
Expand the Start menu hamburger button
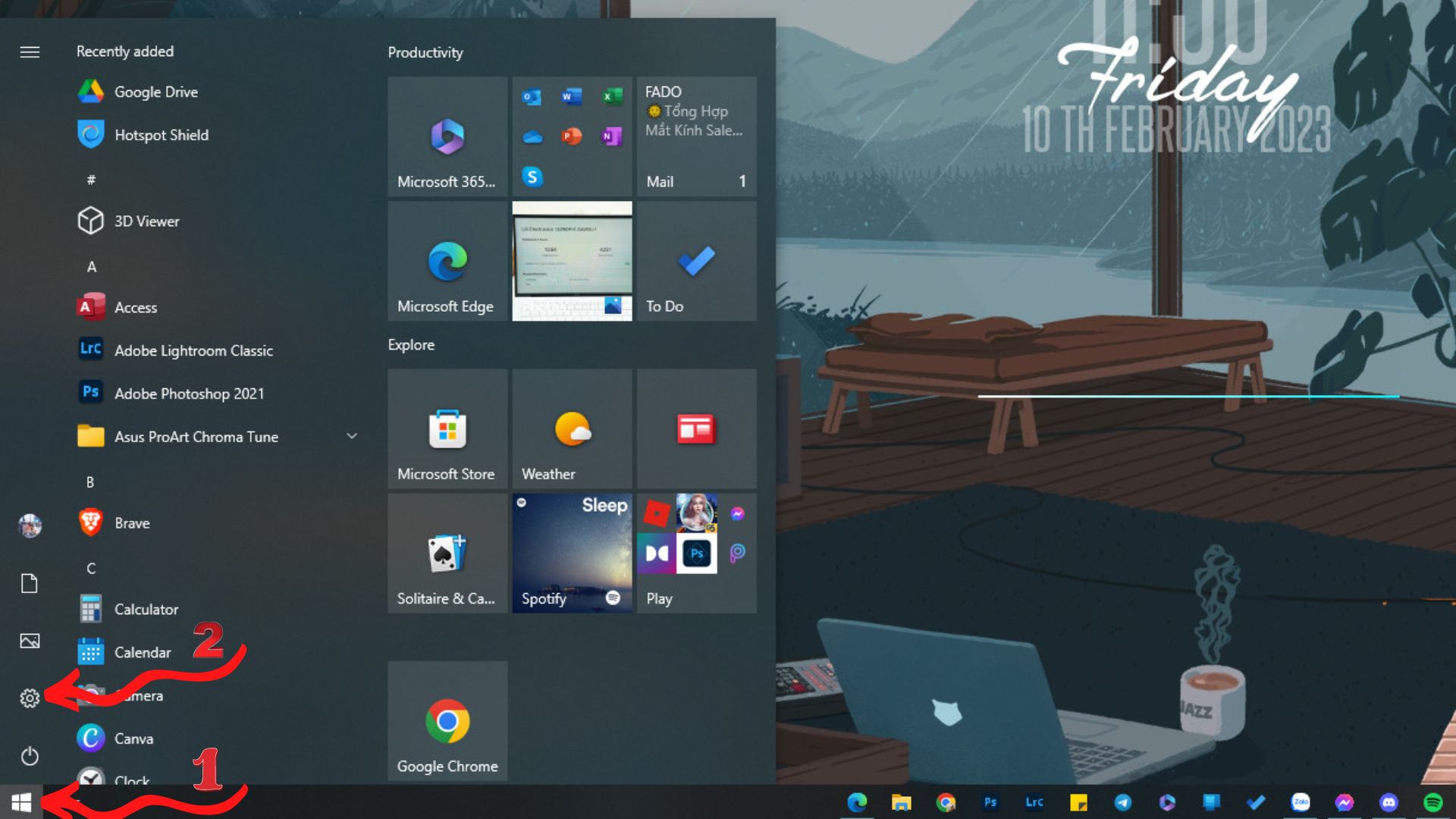(30, 52)
